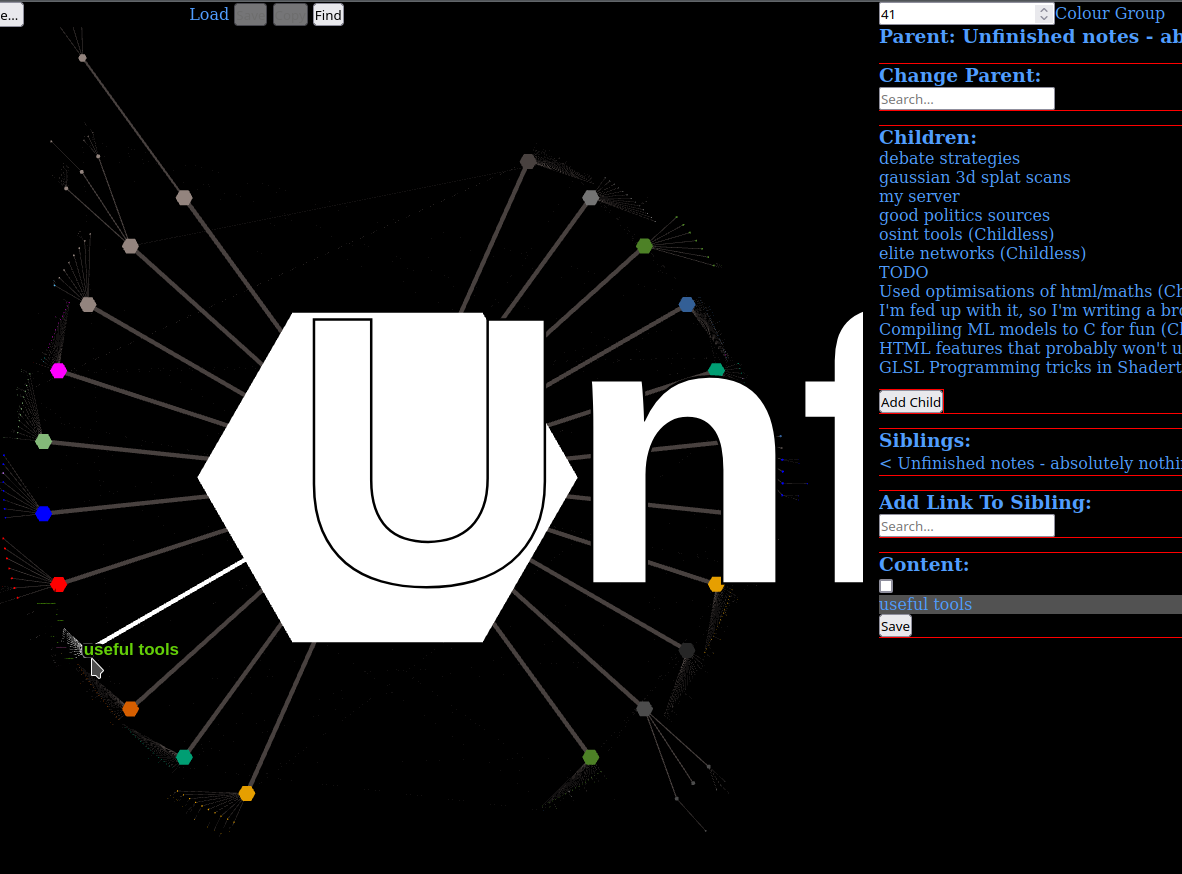Increment the Colour Group number stepper
Viewport: 1182px width, 874px height.
click(1044, 9)
